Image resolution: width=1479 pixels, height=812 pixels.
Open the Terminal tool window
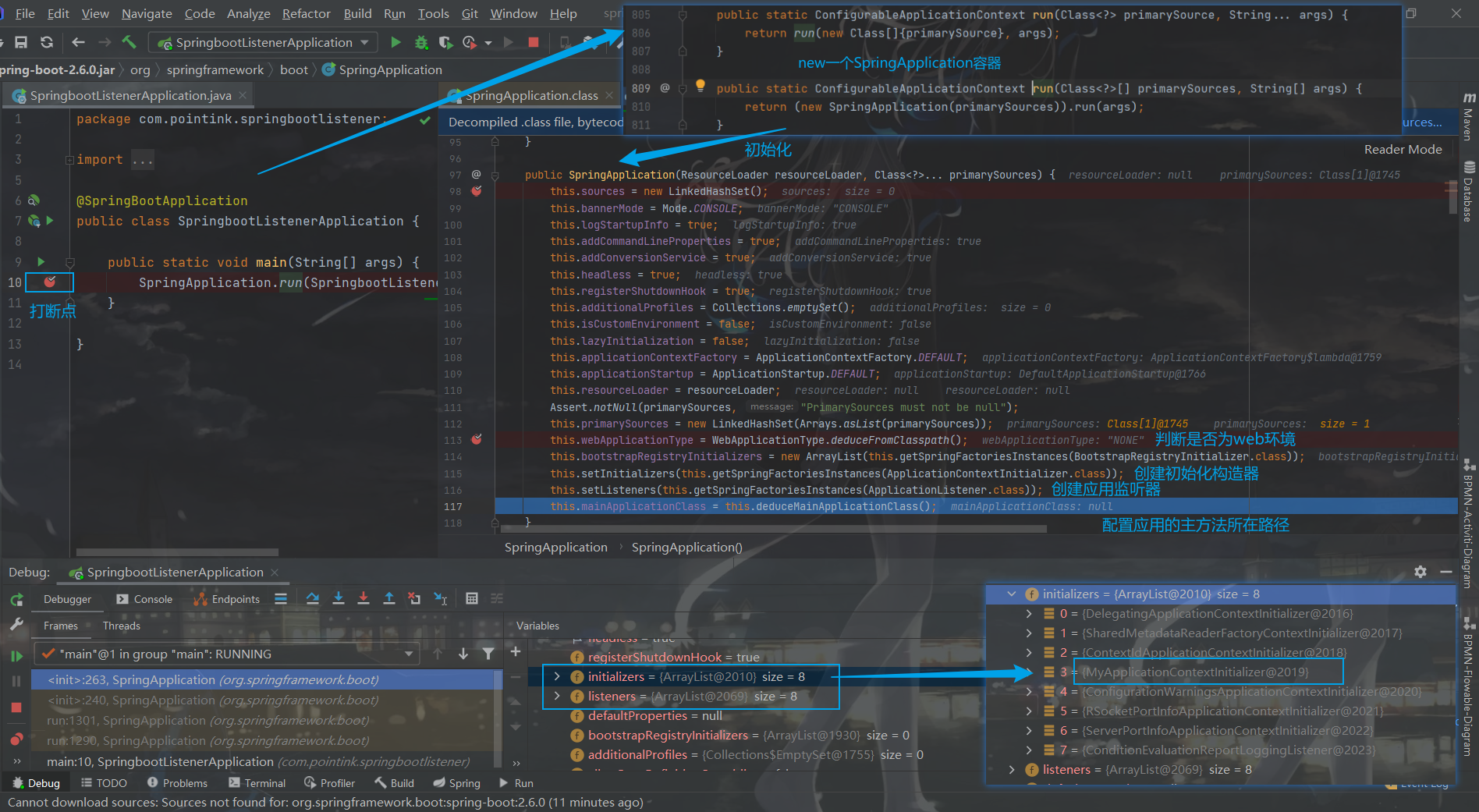pos(257,783)
